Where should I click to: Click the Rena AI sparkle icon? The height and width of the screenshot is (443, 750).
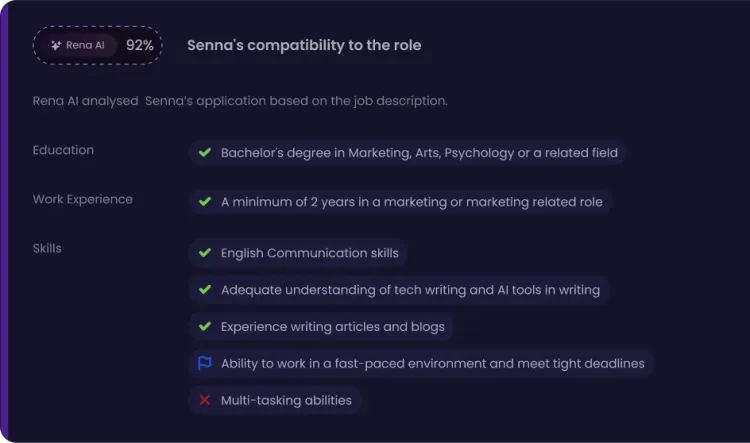coord(56,45)
